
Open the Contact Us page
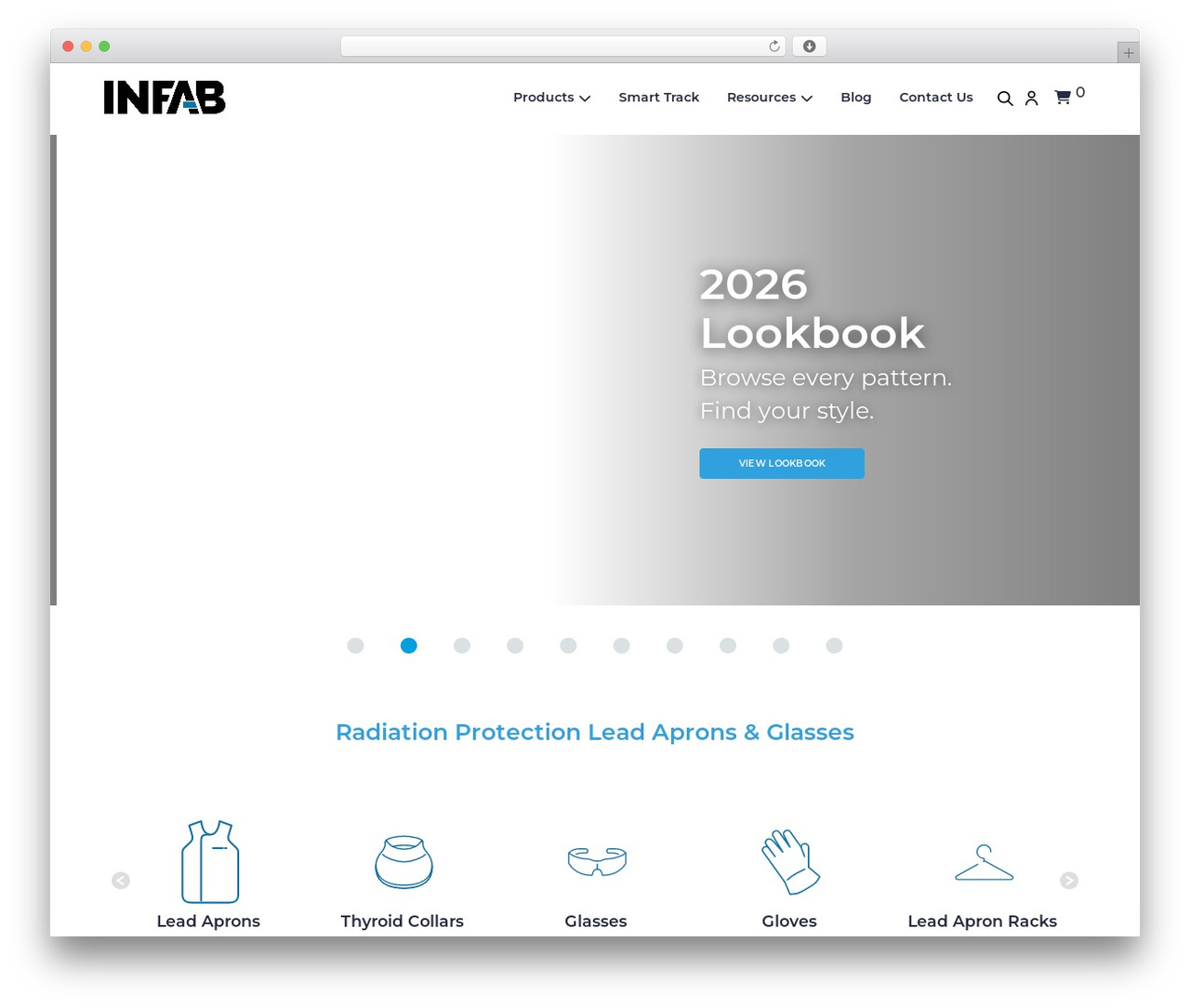coord(936,98)
